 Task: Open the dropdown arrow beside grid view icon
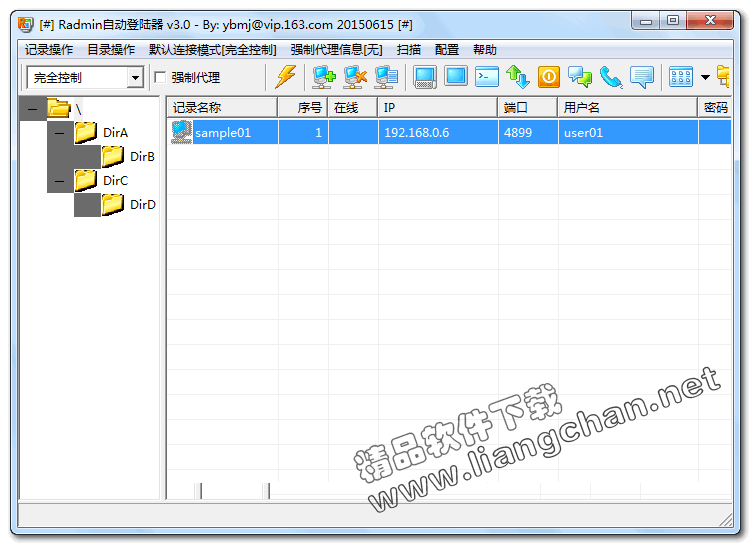point(705,77)
